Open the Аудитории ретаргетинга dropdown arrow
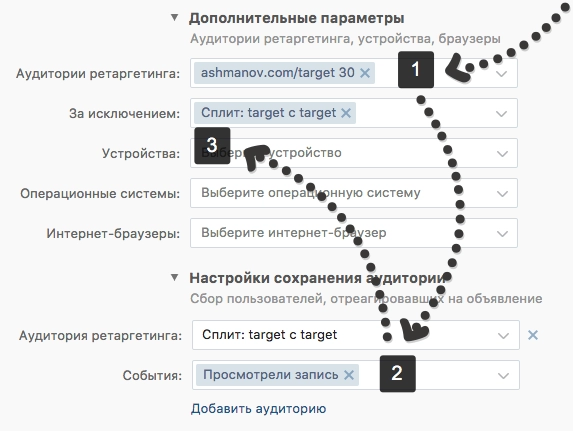This screenshot has height=431, width=573. tap(502, 74)
